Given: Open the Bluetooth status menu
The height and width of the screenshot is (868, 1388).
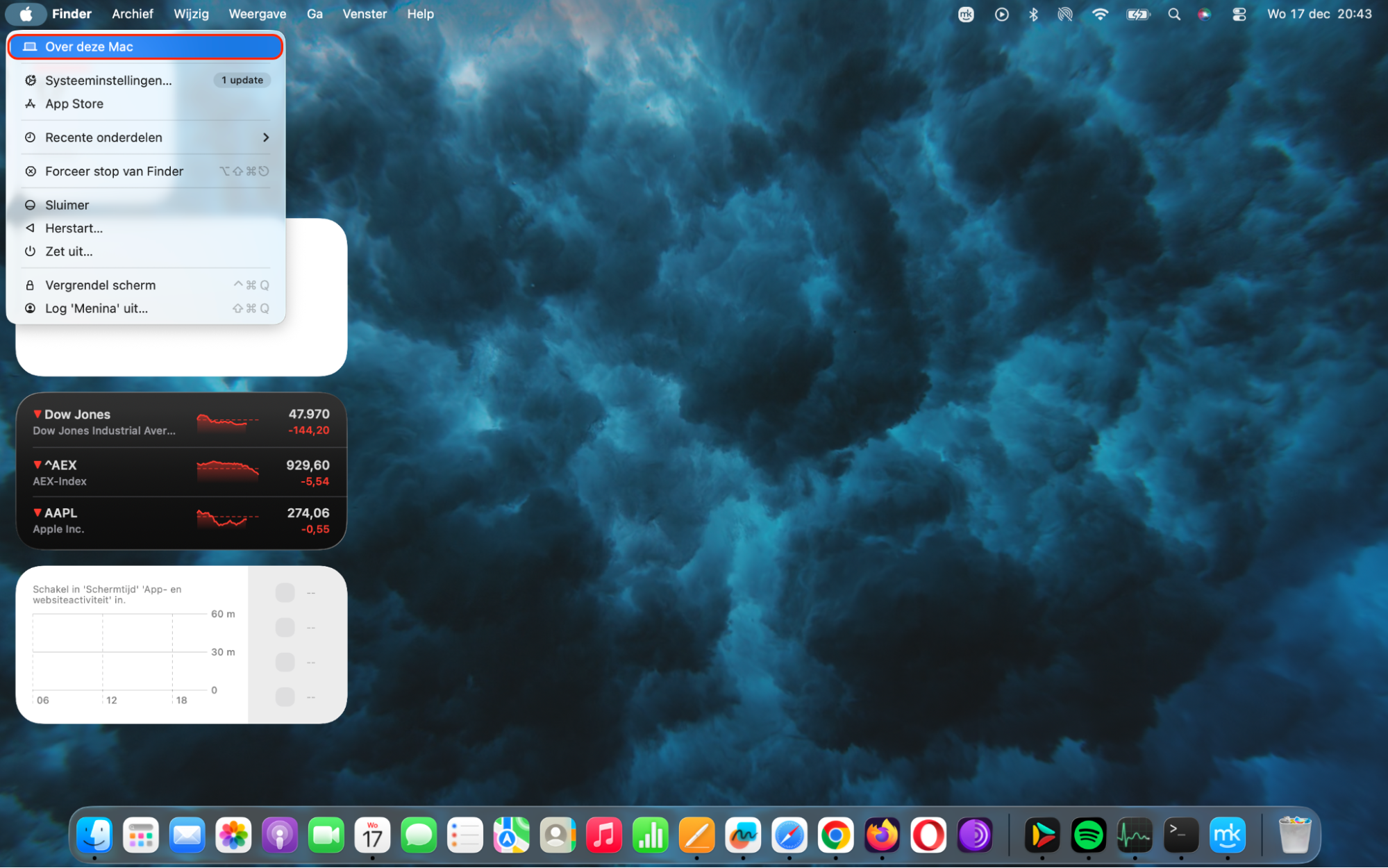Looking at the screenshot, I should coord(1033,13).
